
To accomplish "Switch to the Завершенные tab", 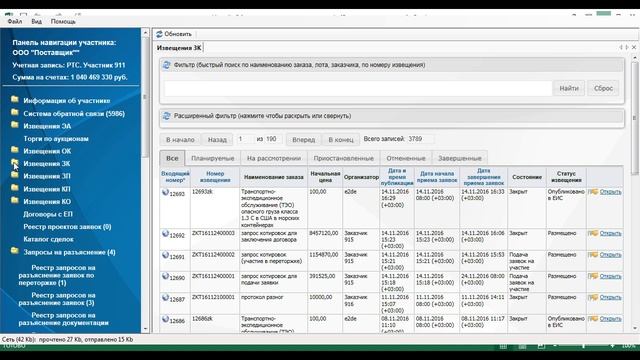I will pyautogui.click(x=460, y=158).
